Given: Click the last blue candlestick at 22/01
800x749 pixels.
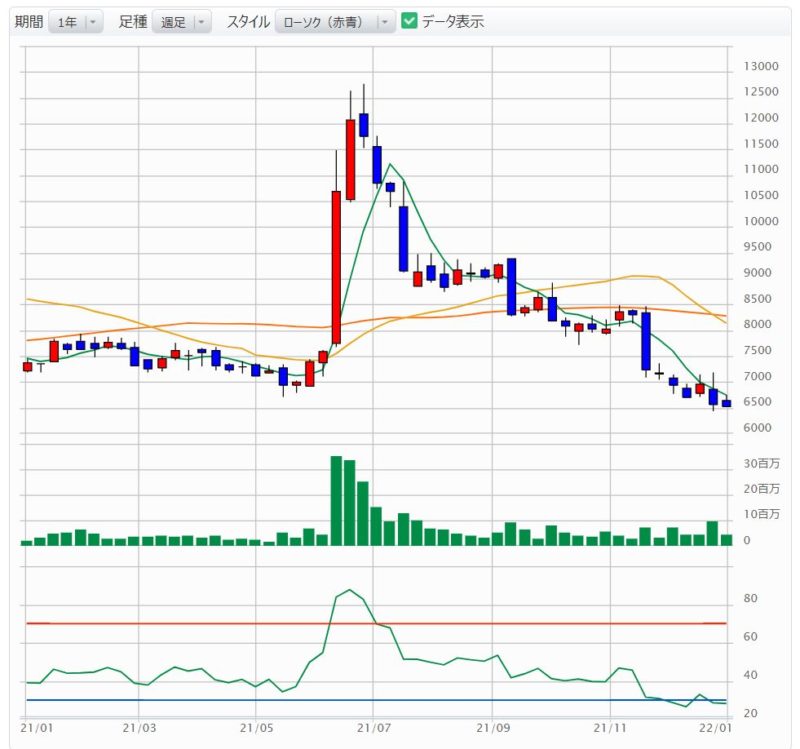Looking at the screenshot, I should point(727,403).
